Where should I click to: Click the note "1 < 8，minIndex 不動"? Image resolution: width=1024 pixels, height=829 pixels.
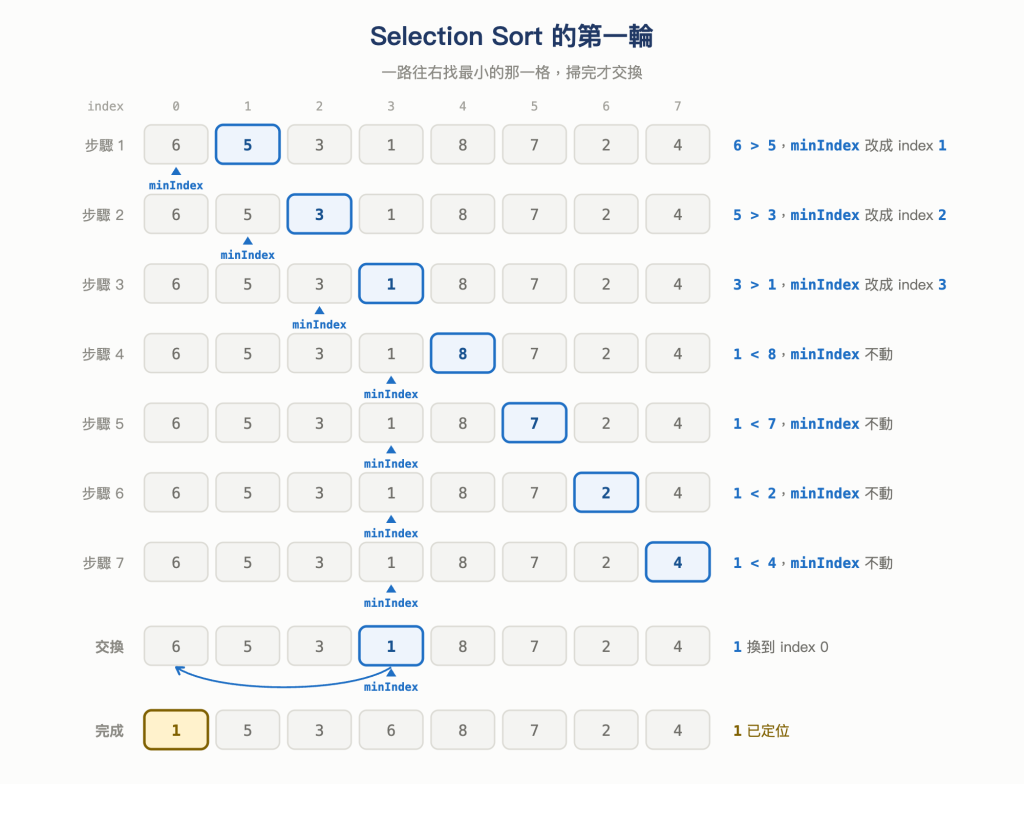click(x=813, y=354)
